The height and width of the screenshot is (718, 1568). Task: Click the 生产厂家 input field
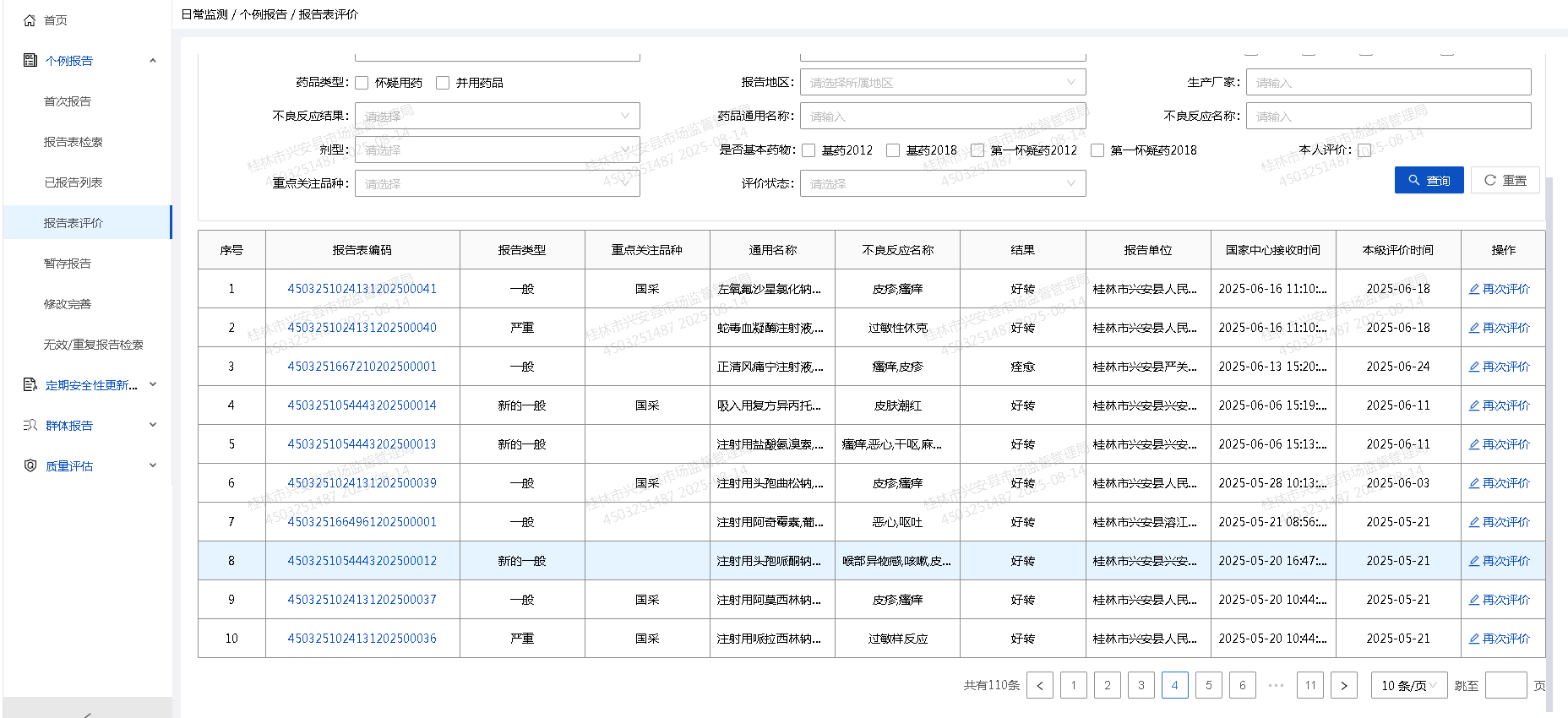[1388, 82]
